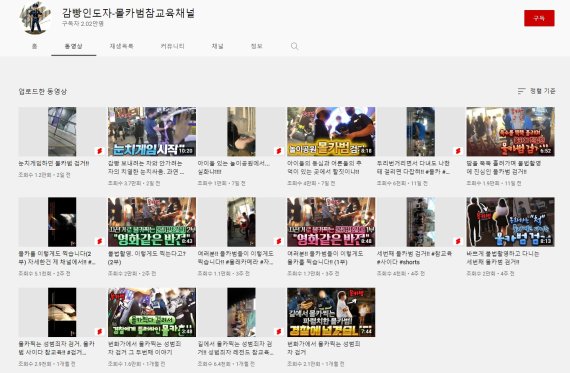Click Shorts badge on 몰카를 이렇게도 찍습니다 thumbnail

pos(99,241)
